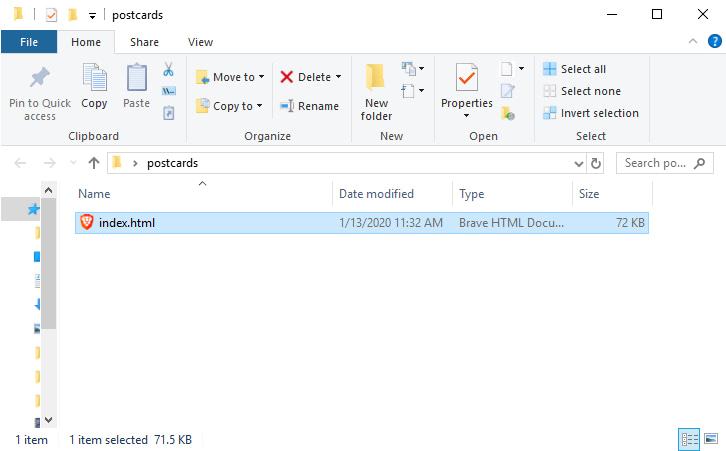Open the address bar history dropdown
This screenshot has height=451, width=726.
coord(579,163)
